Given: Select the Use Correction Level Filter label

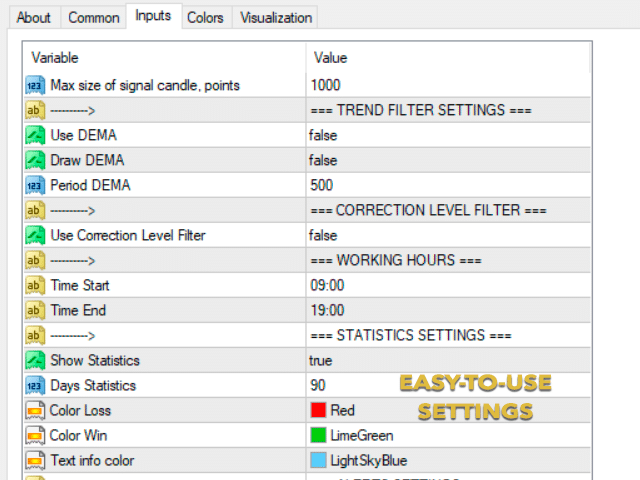Looking at the screenshot, I should coord(128,235).
